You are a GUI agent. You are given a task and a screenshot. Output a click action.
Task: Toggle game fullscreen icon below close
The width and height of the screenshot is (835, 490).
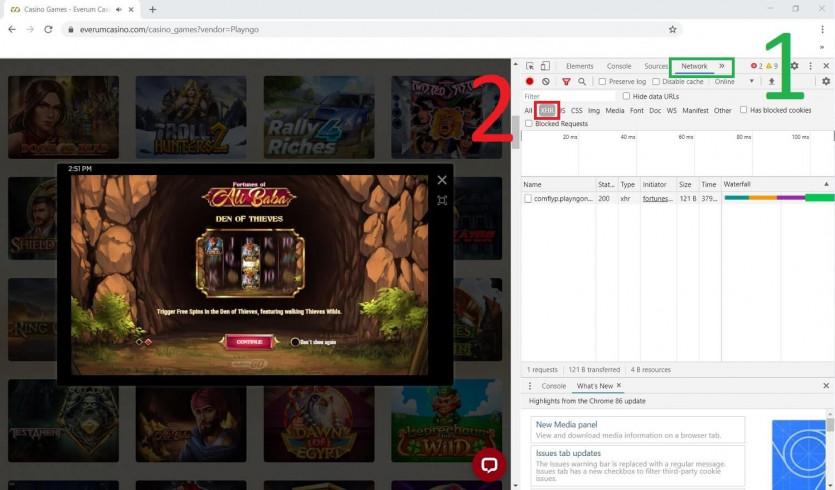(x=442, y=200)
